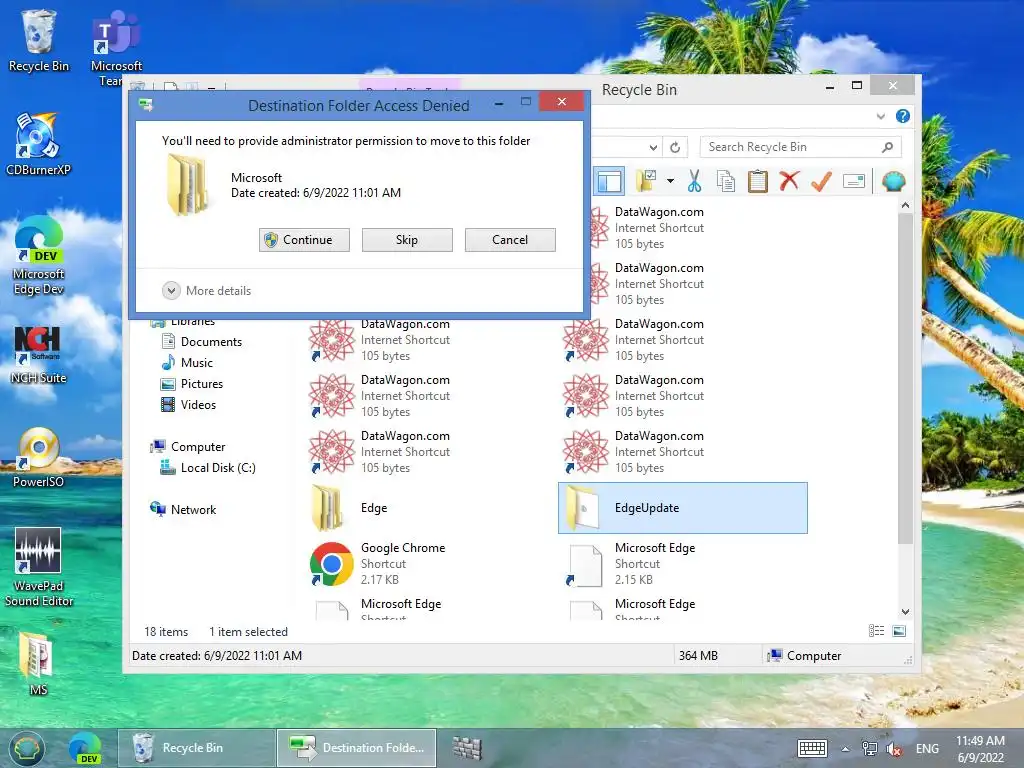The image size is (1024, 768).
Task: Switch to details view in status bar
Action: (x=876, y=631)
